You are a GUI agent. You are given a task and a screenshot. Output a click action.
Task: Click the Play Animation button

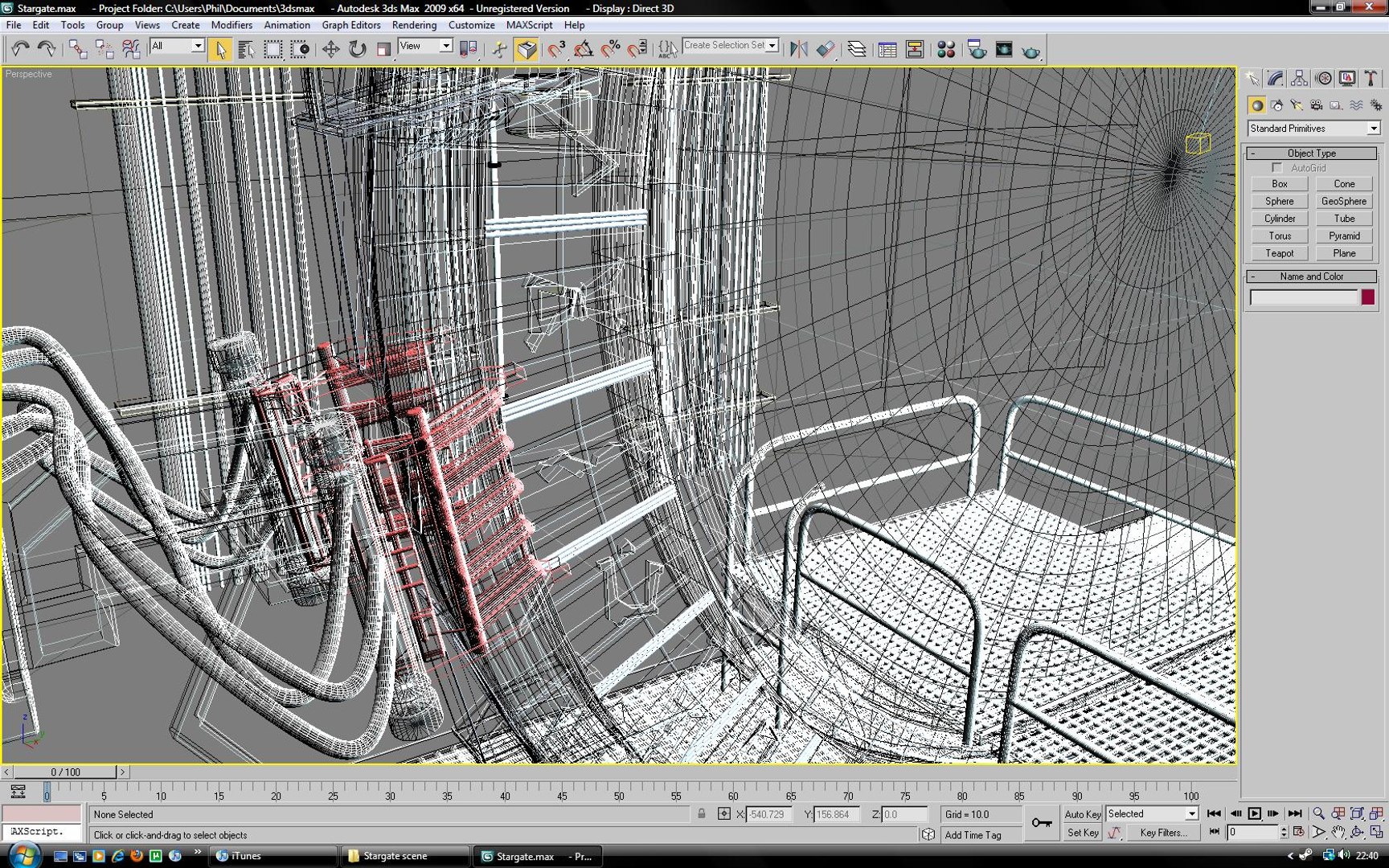pos(1254,813)
